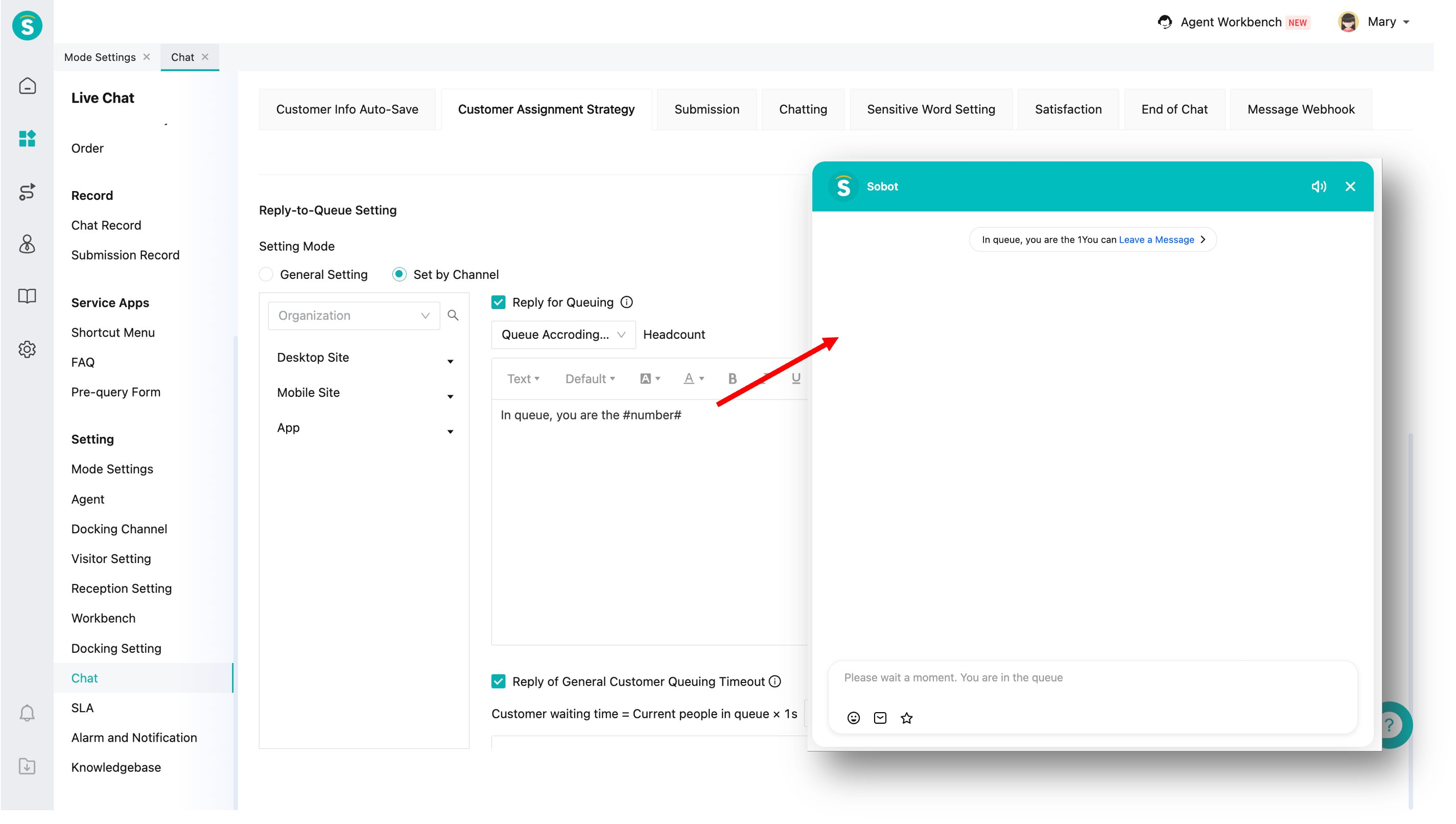Select the General Setting radio button
The width and height of the screenshot is (1456, 824).
(266, 274)
